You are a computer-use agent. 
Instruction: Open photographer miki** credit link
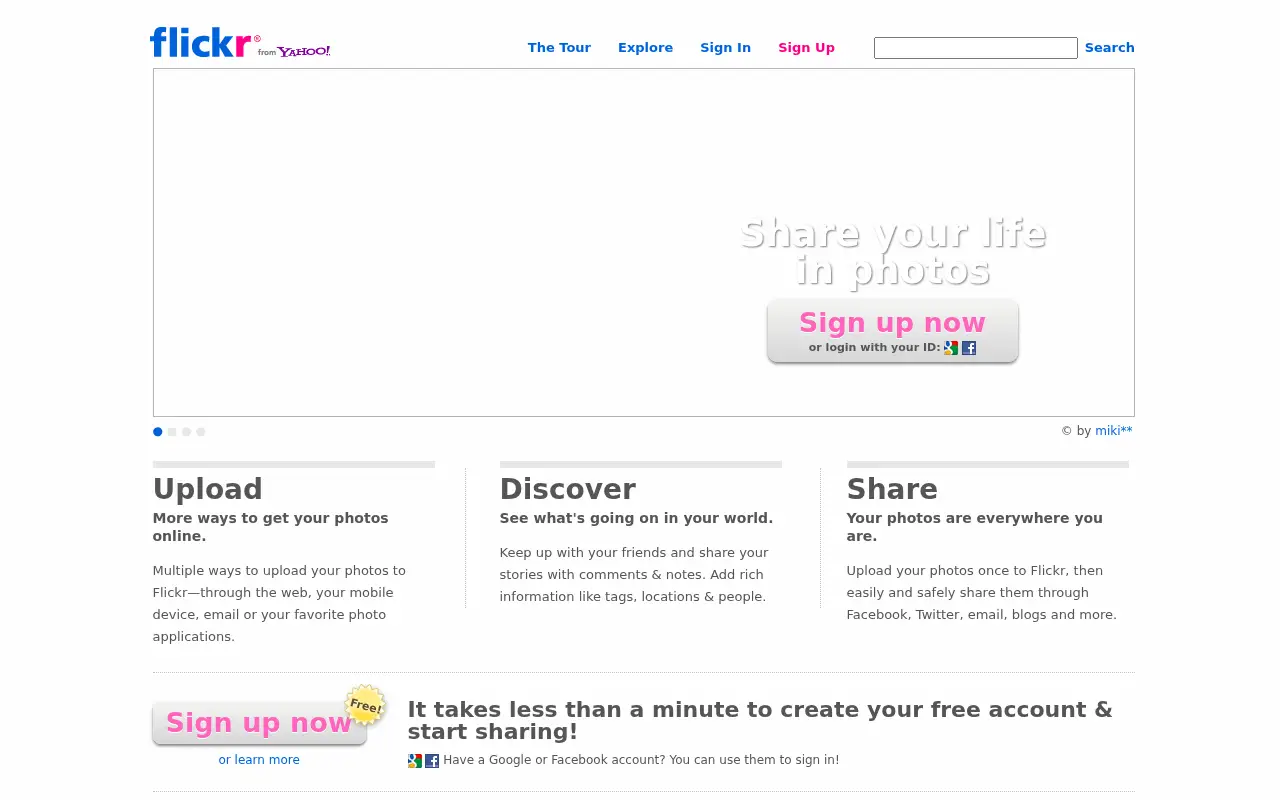(x=1114, y=431)
